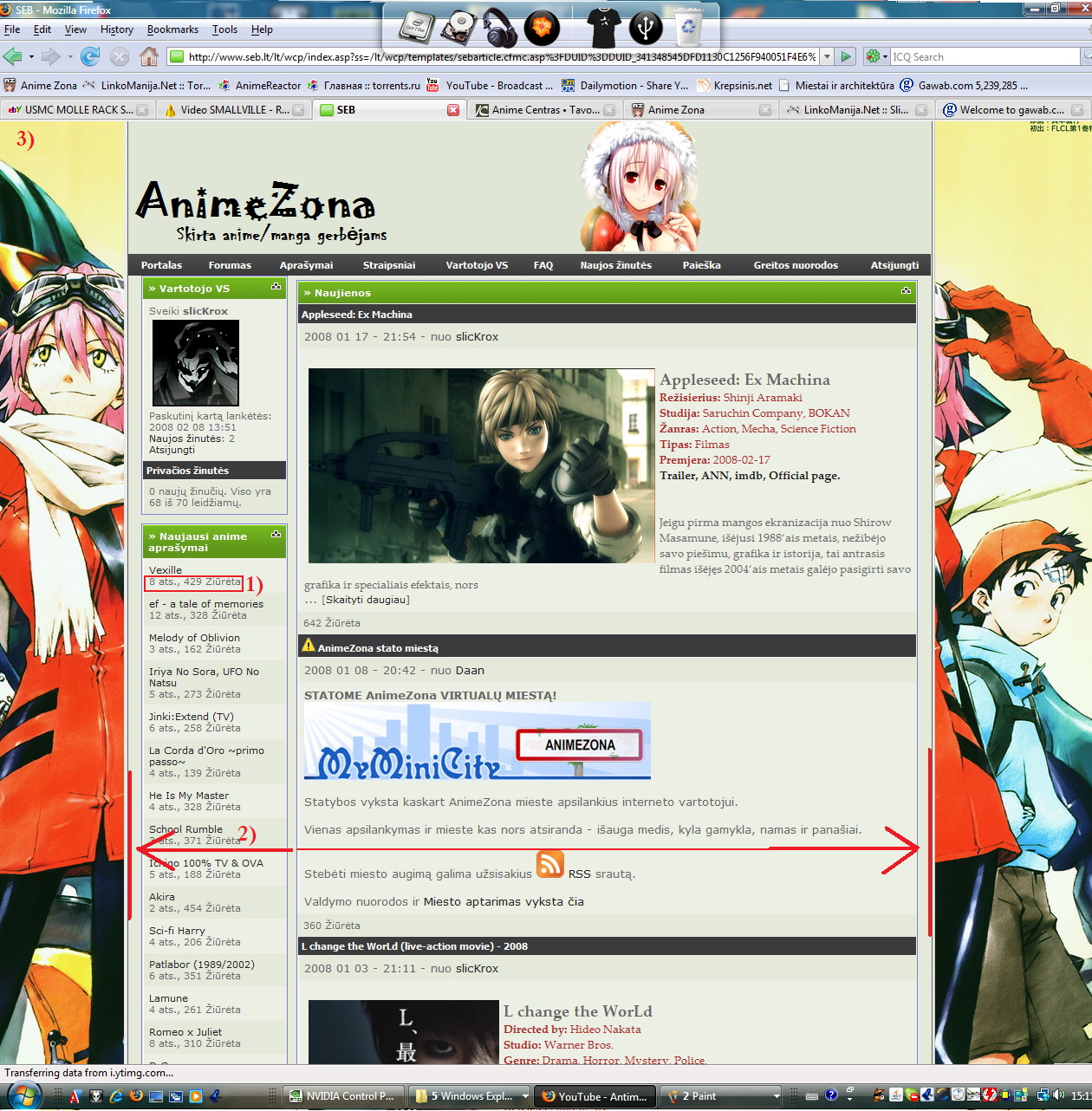Open Greitos nuorodos in the navigation bar
1092x1111 pixels.
click(796, 265)
